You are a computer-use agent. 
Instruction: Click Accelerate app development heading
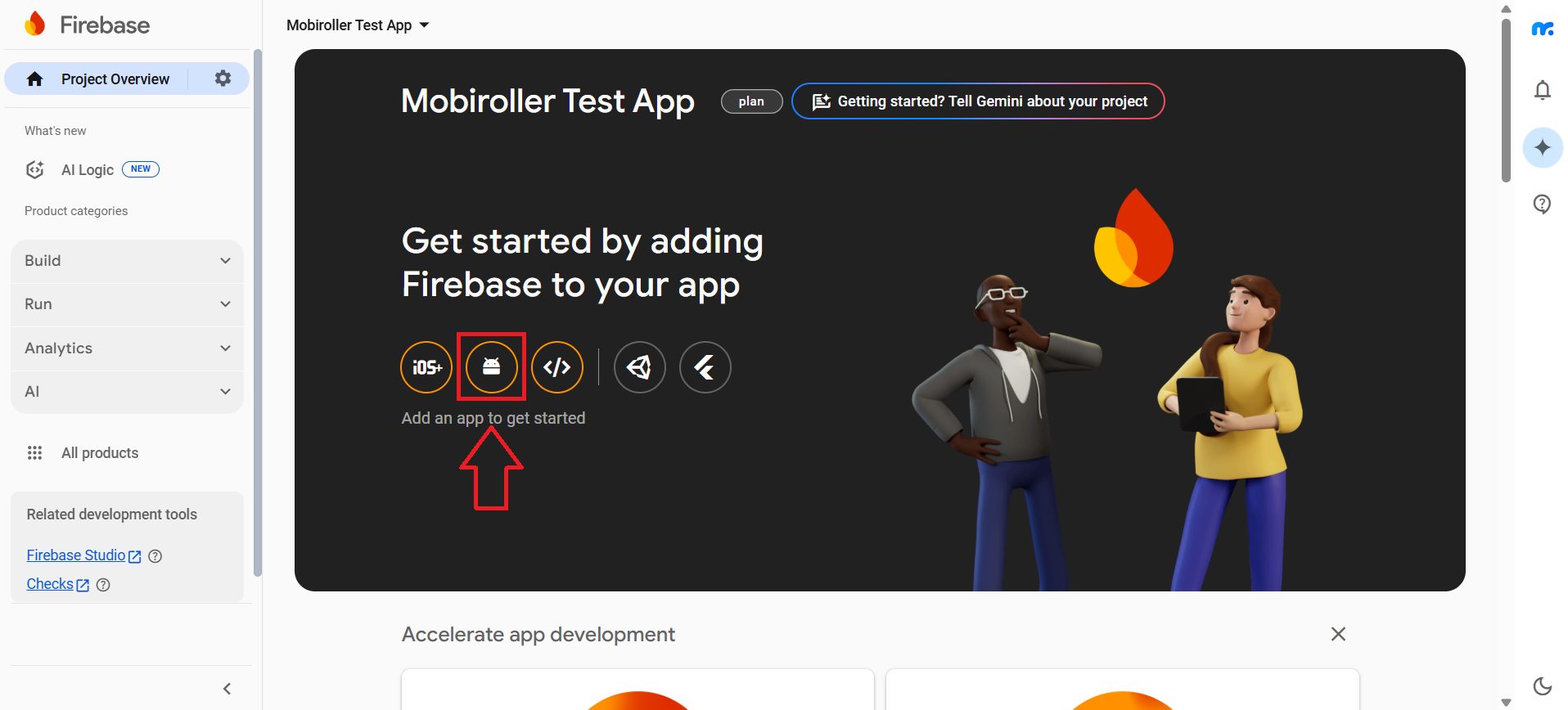click(x=538, y=635)
